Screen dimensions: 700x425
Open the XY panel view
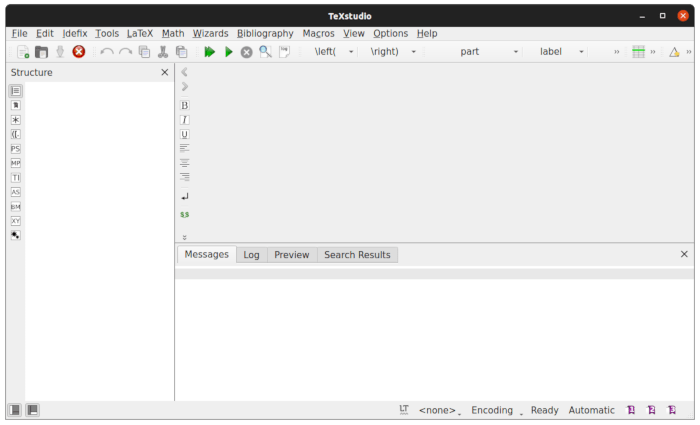tap(16, 221)
